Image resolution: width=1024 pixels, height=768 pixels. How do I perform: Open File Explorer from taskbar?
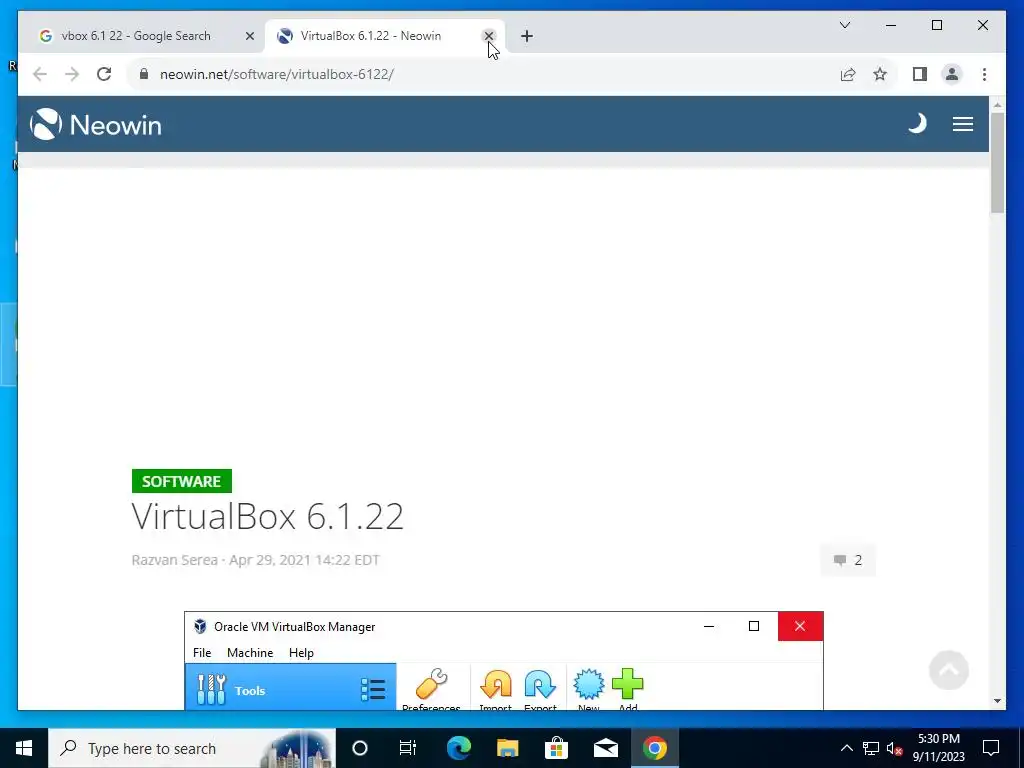507,748
